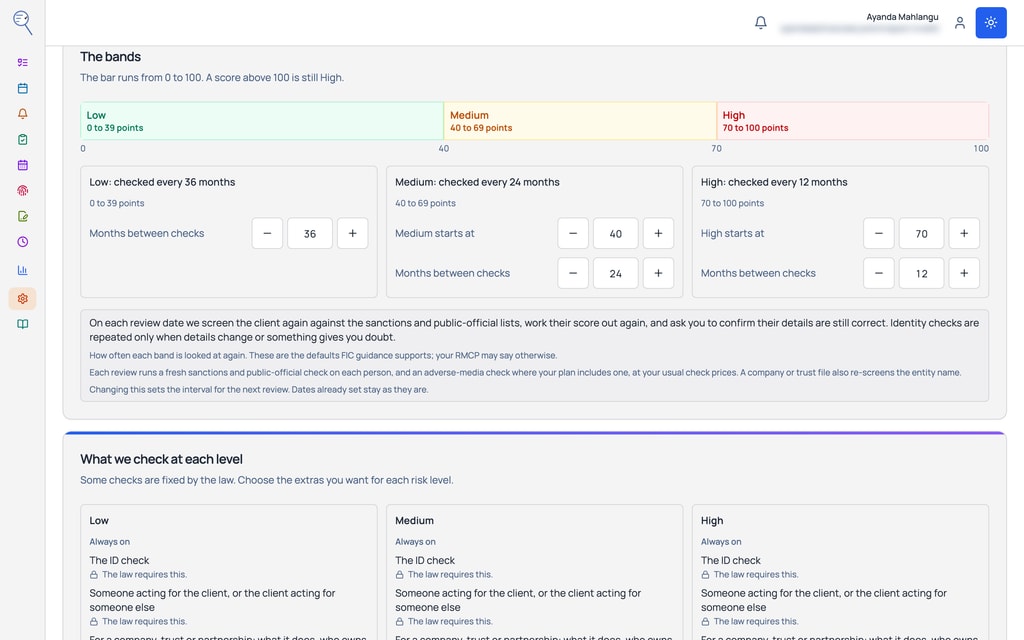The width and height of the screenshot is (1024, 640).
Task: Click "Always on" label in High card
Action: click(721, 542)
